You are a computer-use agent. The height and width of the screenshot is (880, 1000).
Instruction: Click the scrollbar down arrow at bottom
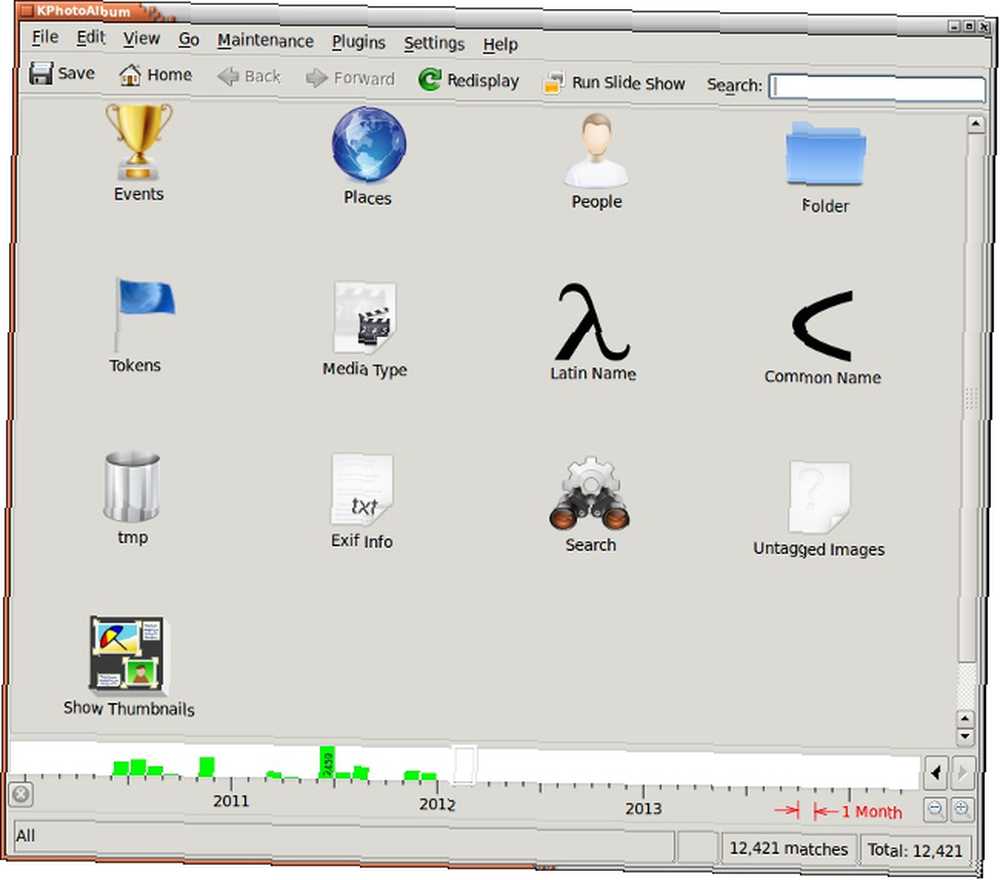tap(965, 737)
